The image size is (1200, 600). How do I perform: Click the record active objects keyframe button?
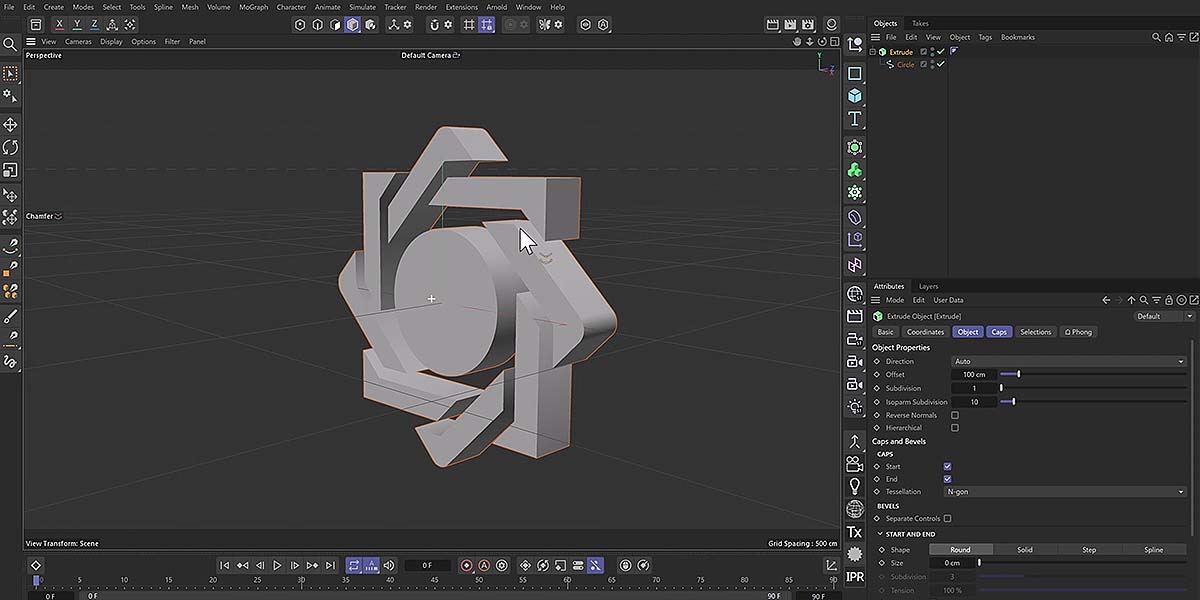click(466, 565)
